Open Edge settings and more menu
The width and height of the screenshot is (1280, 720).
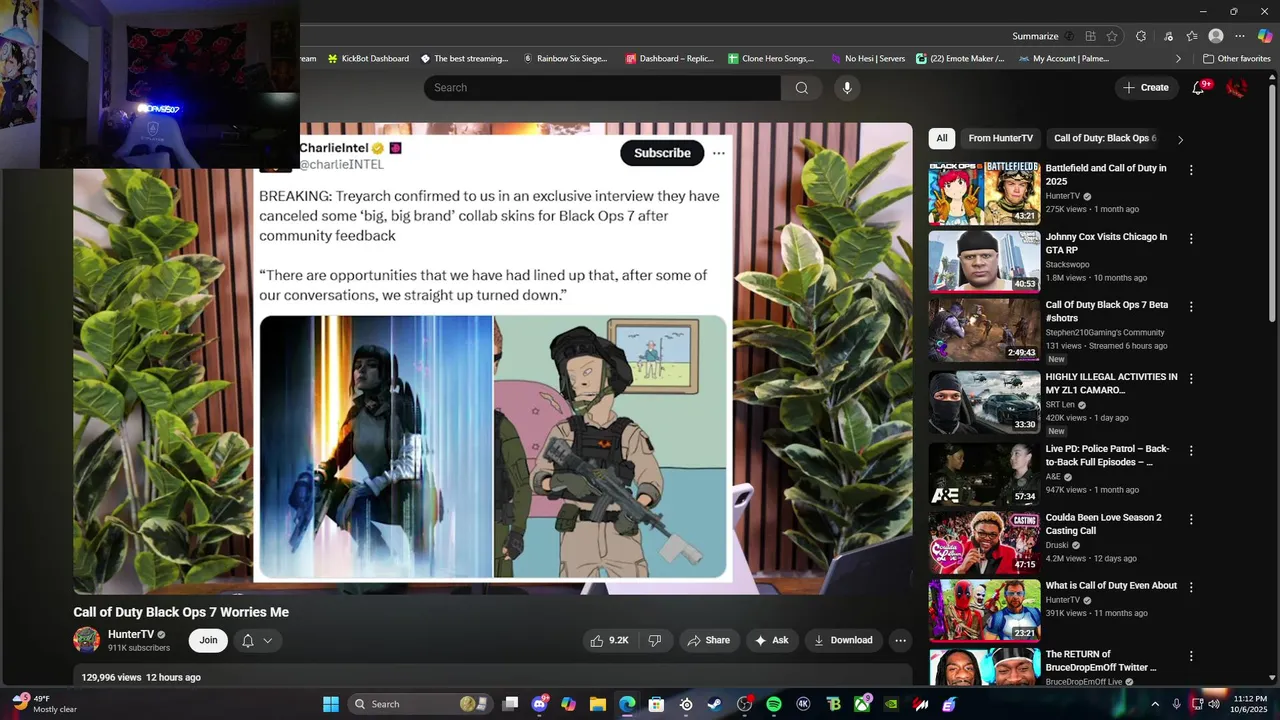1241,36
